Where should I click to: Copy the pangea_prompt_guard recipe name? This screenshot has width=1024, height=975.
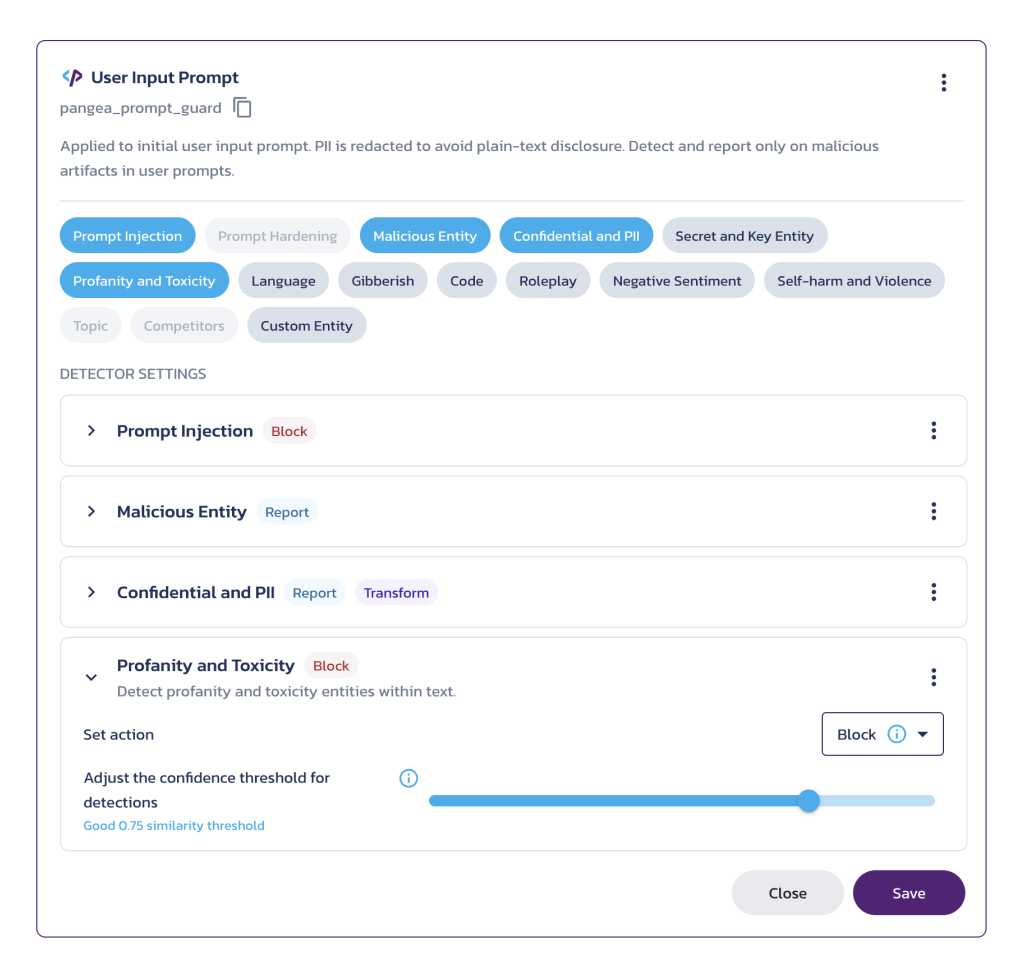pos(243,107)
